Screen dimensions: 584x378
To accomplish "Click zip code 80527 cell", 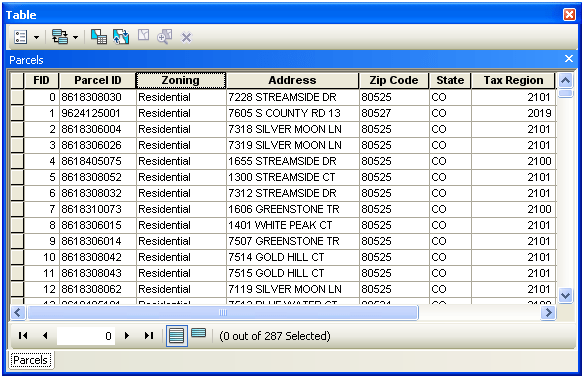I will coord(394,113).
